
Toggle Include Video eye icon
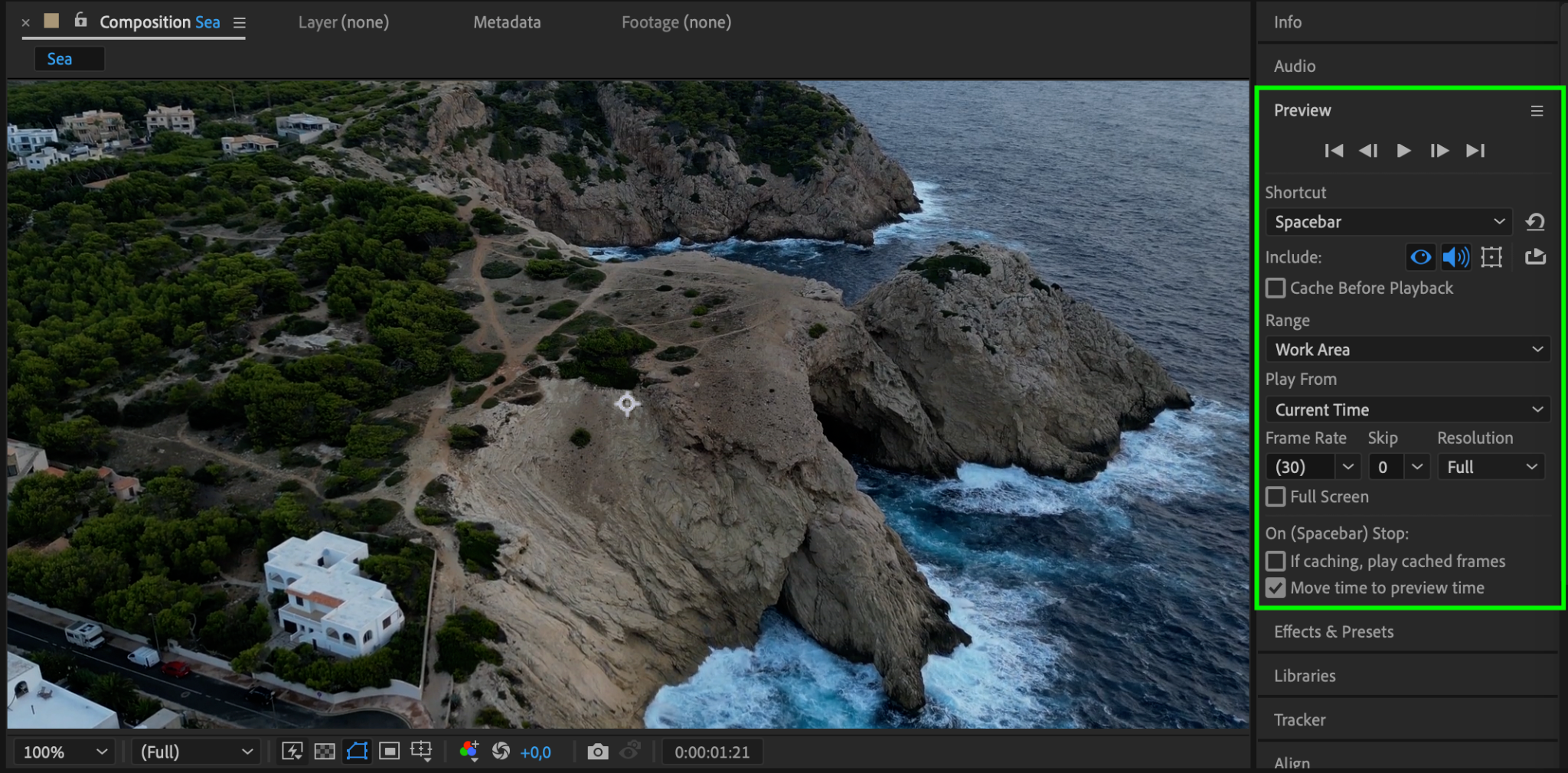pyautogui.click(x=1420, y=257)
